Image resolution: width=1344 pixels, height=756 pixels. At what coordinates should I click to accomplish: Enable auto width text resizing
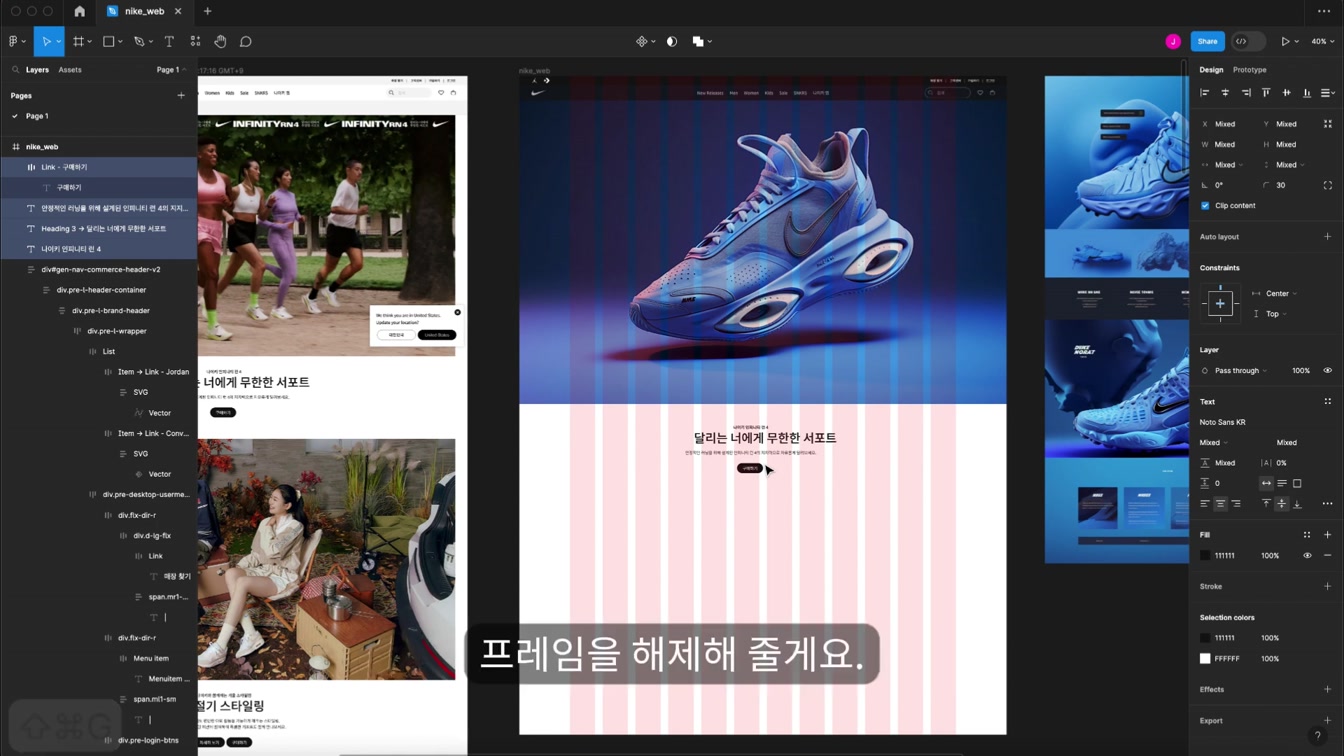(1266, 483)
